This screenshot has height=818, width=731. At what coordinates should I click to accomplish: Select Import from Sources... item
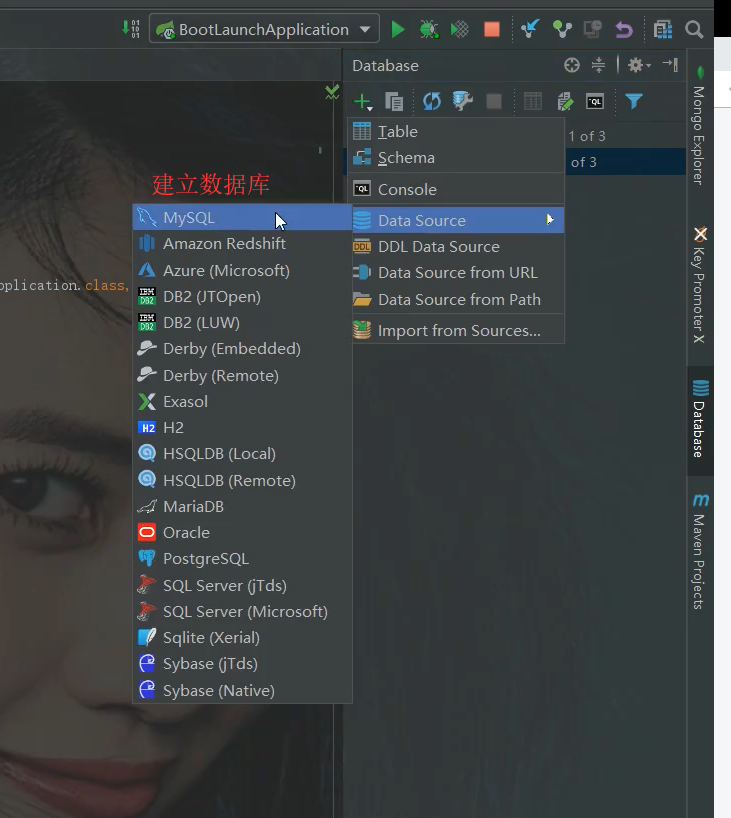tap(456, 331)
